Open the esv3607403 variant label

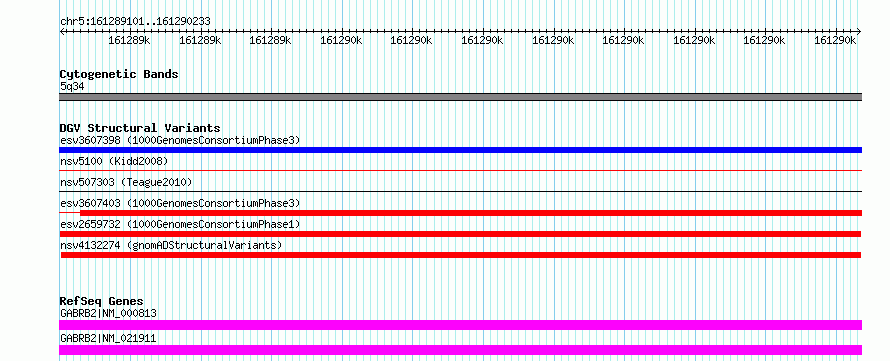[180, 203]
